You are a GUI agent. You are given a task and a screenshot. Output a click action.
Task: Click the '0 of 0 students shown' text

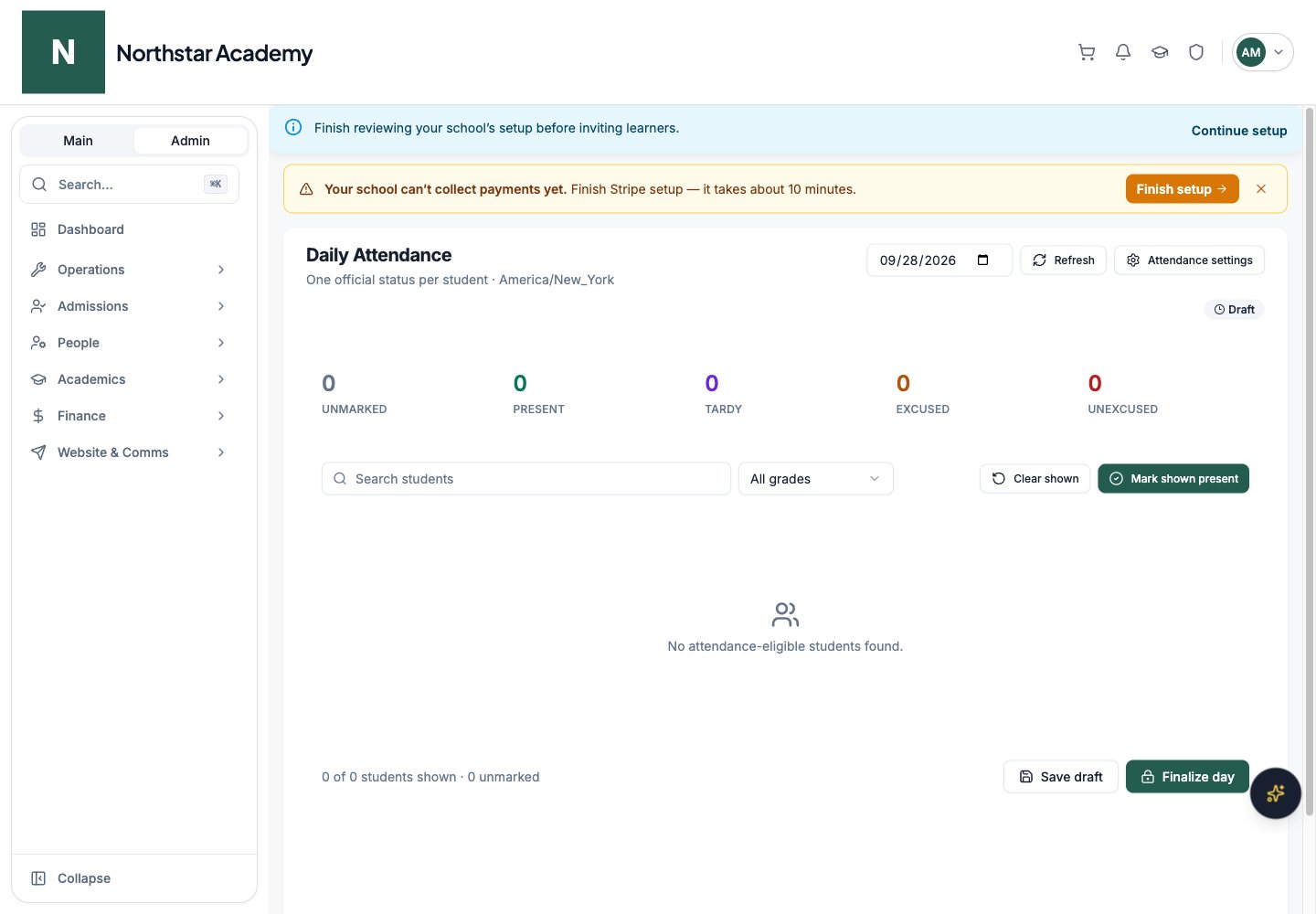pos(389,777)
